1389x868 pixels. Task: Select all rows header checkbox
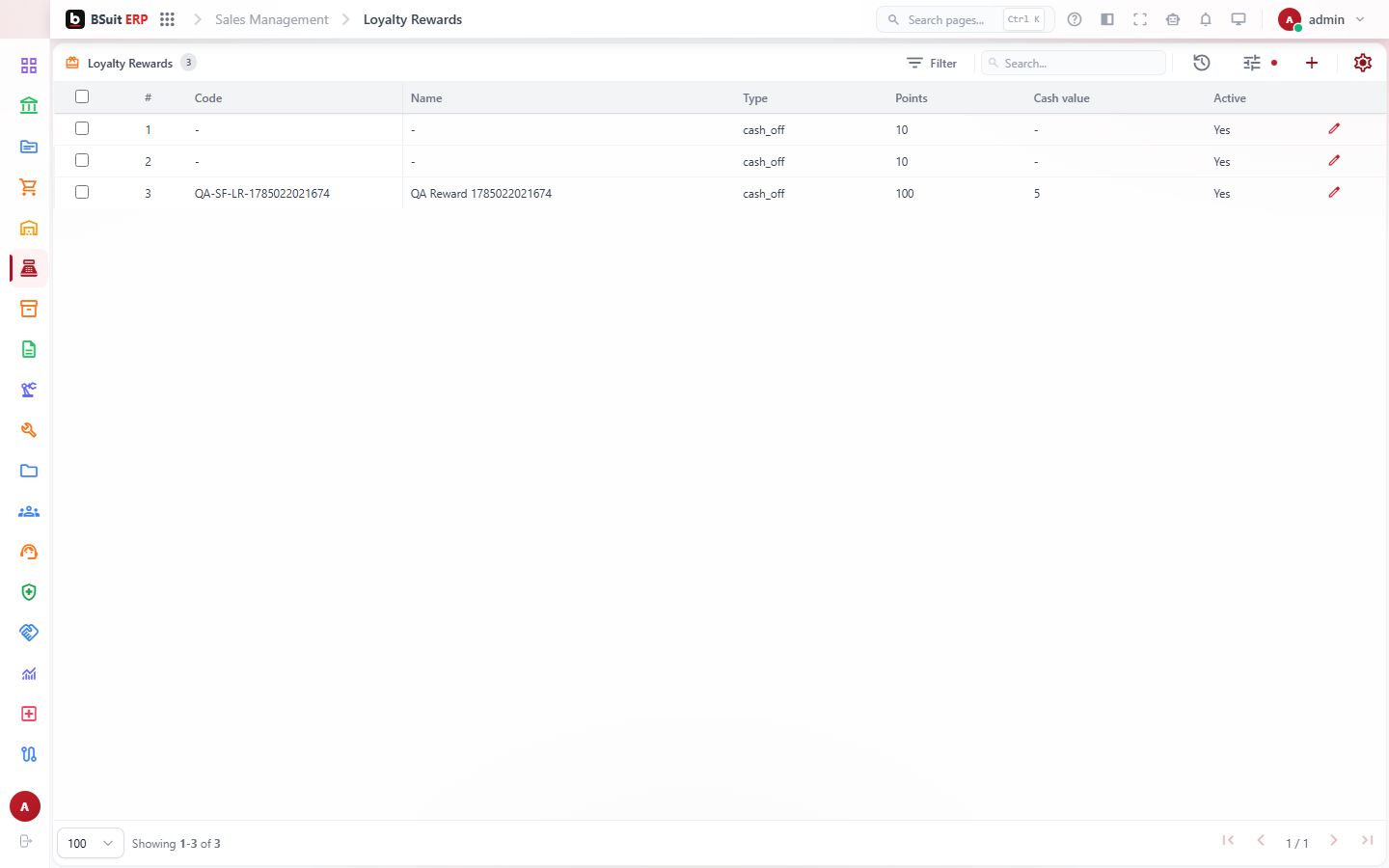[x=82, y=96]
